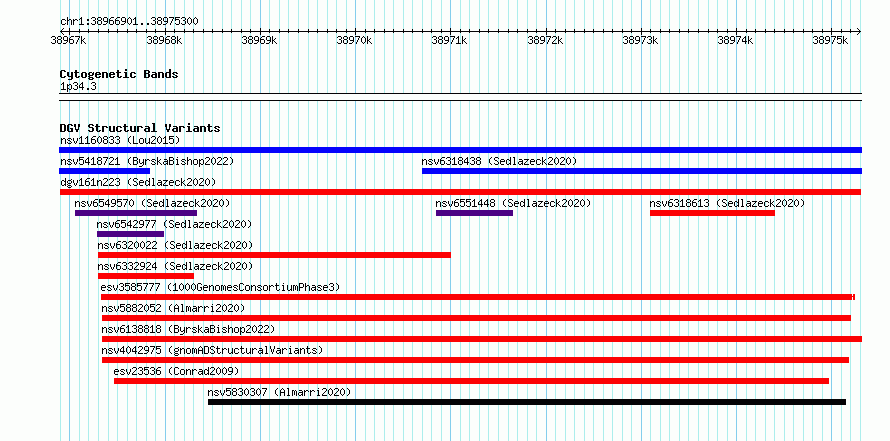Click ruler position 38974k
Screen dimensions: 890x441
click(736, 40)
